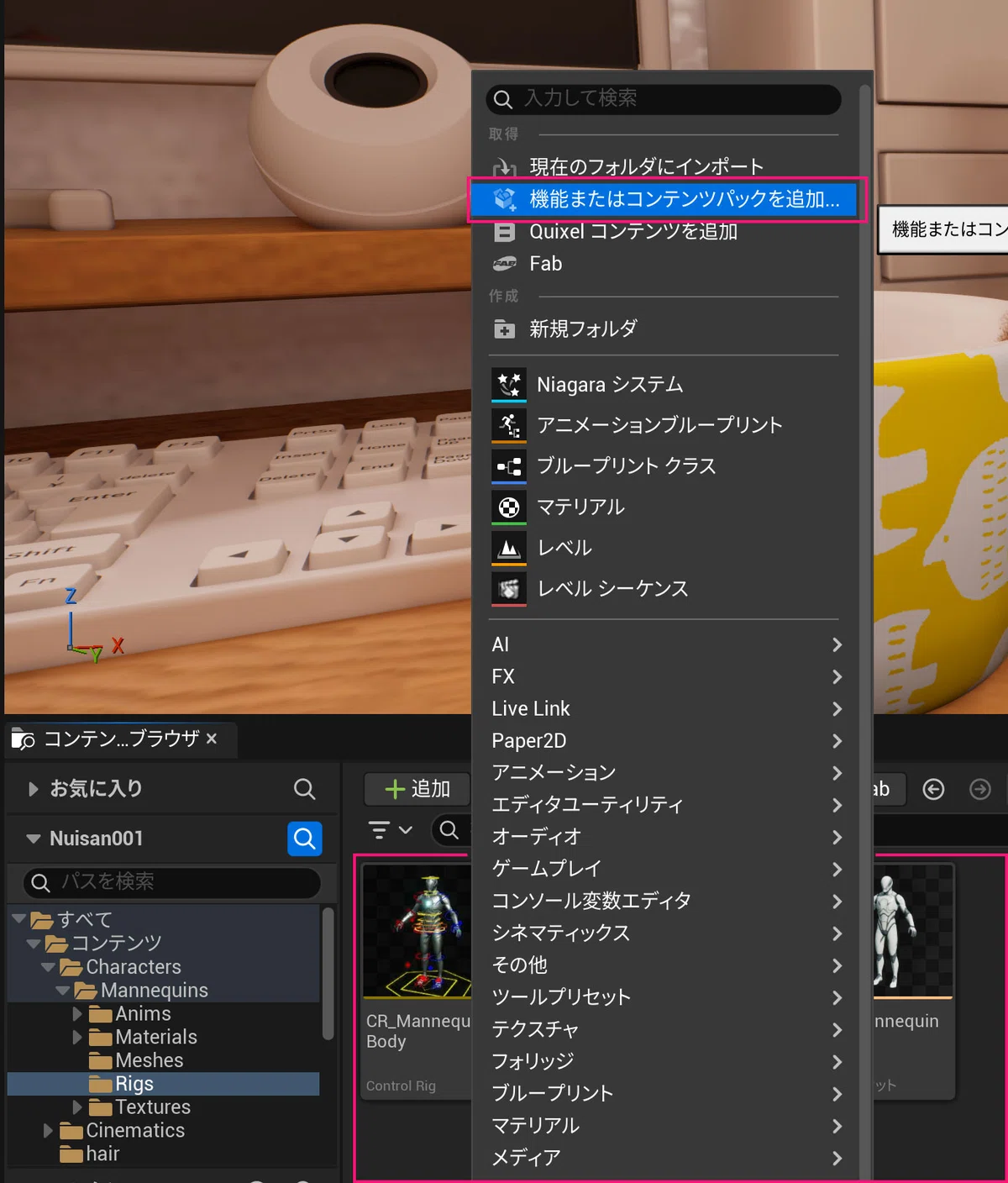1008x1183 pixels.
Task: Click the asset search magnifier icon
Action: point(449,830)
